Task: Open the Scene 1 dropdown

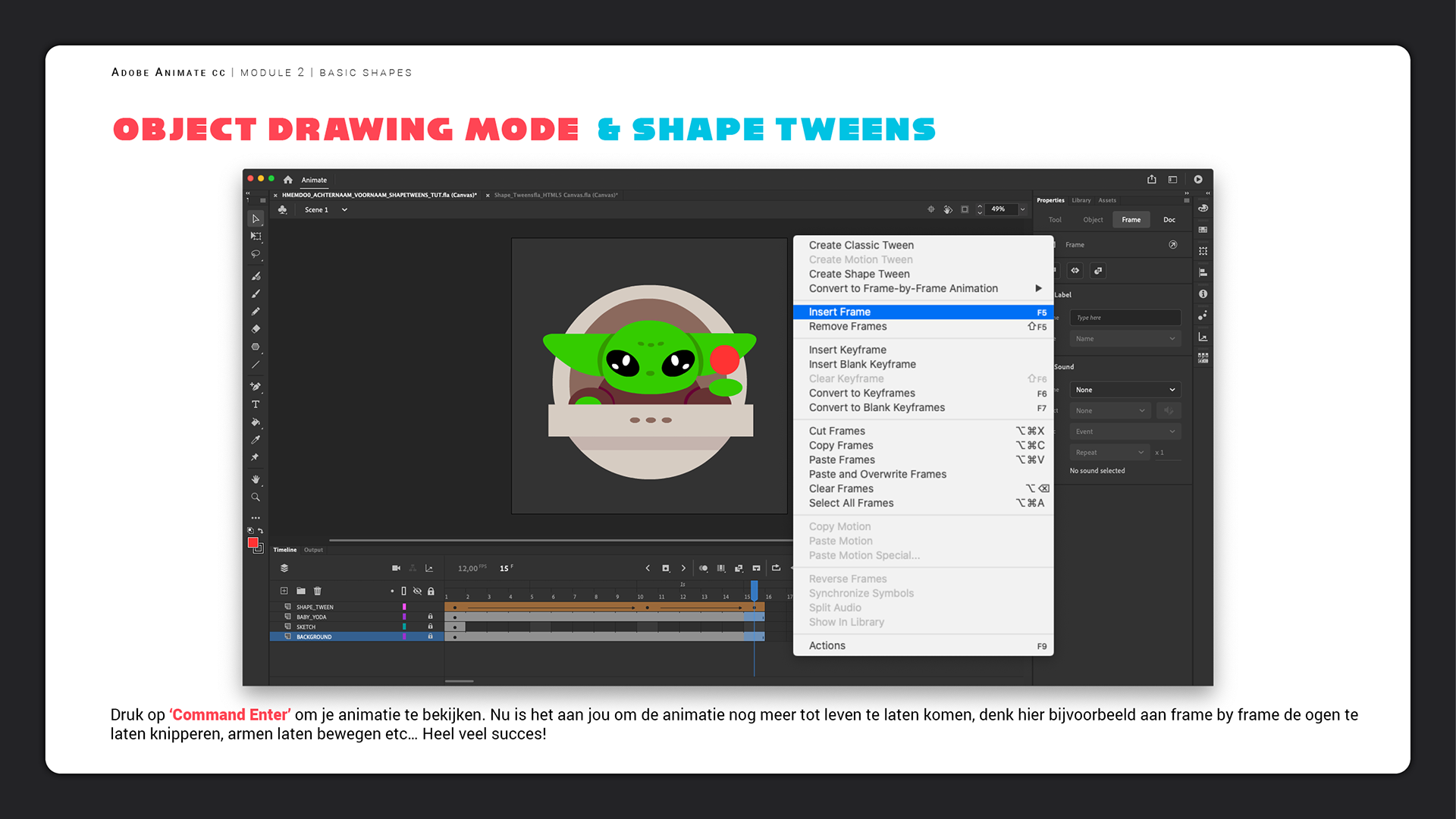Action: 344,210
